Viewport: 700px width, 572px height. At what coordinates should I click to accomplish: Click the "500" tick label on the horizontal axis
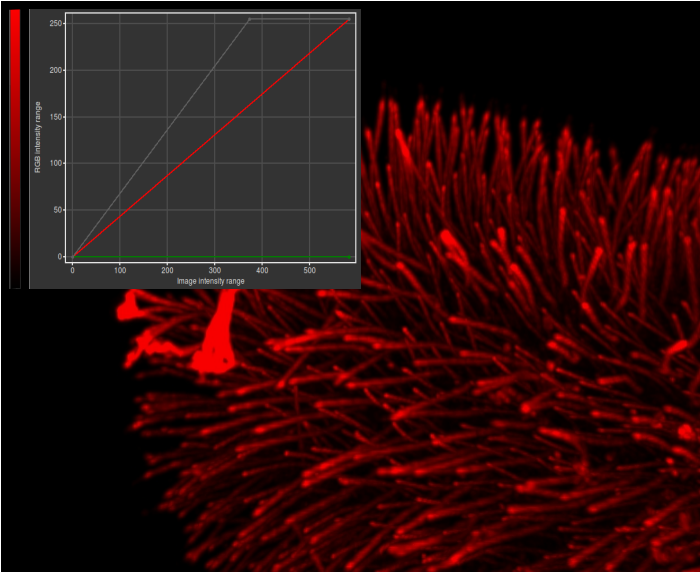click(309, 270)
